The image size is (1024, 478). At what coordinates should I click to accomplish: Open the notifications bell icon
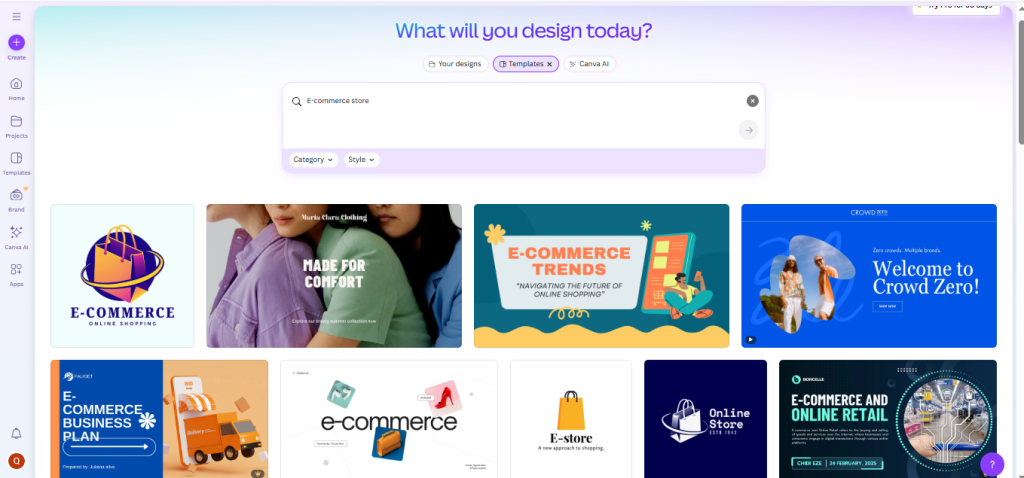16,434
